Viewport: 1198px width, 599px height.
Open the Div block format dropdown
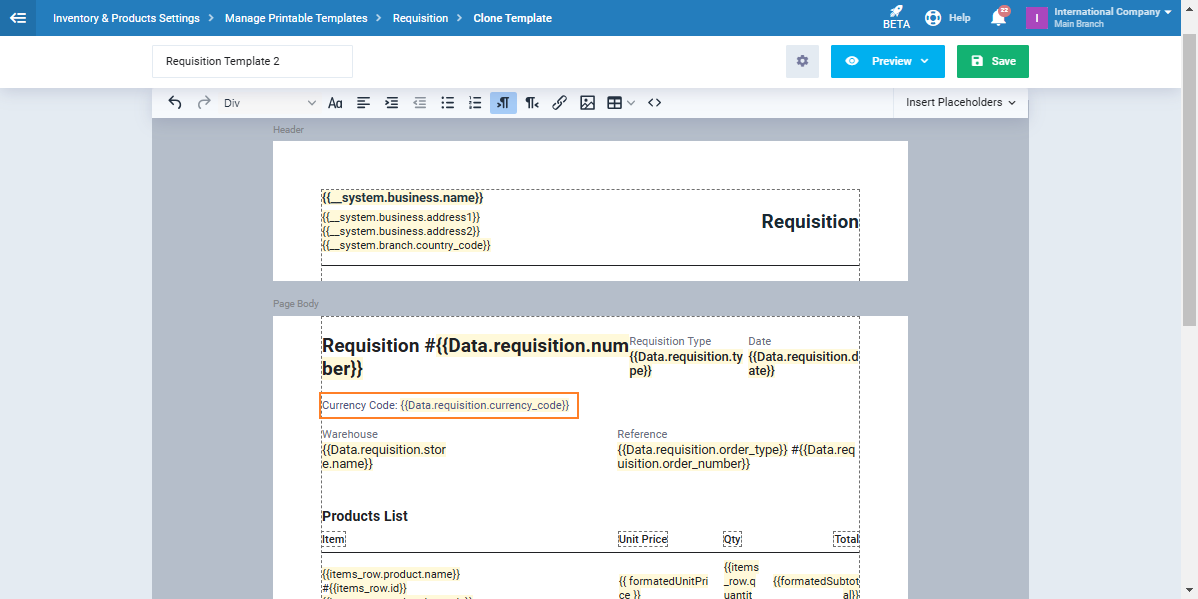pos(269,103)
